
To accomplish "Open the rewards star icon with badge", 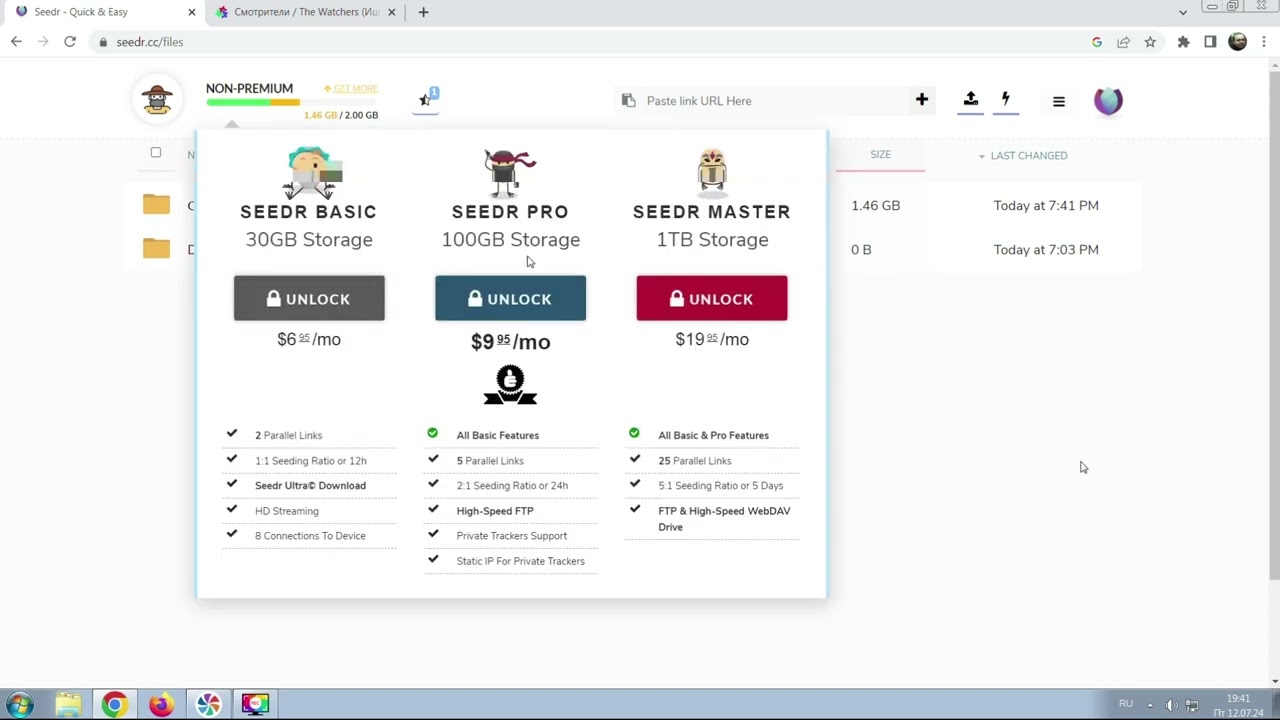I will click(x=427, y=98).
